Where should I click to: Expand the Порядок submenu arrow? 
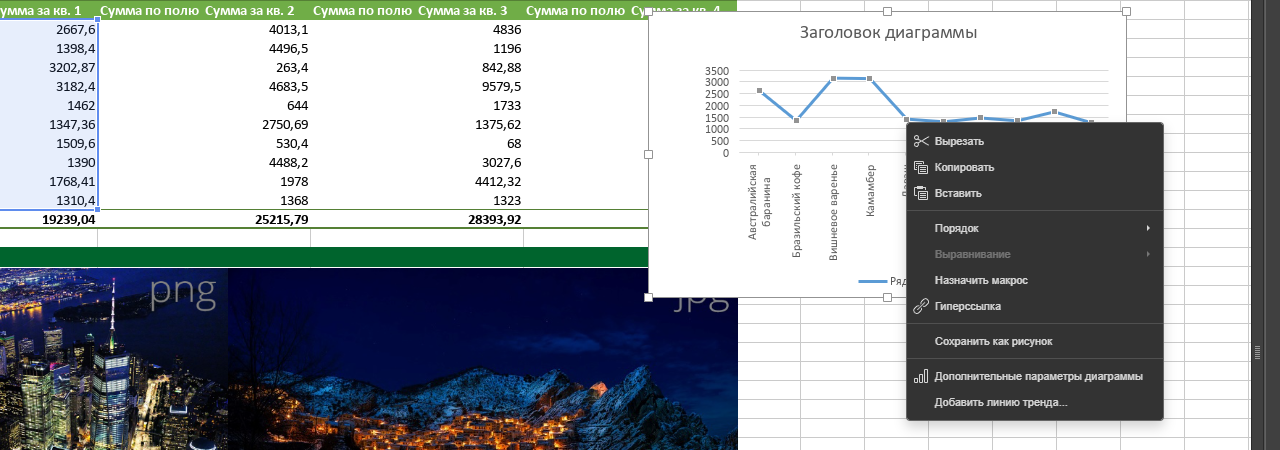[1148, 228]
